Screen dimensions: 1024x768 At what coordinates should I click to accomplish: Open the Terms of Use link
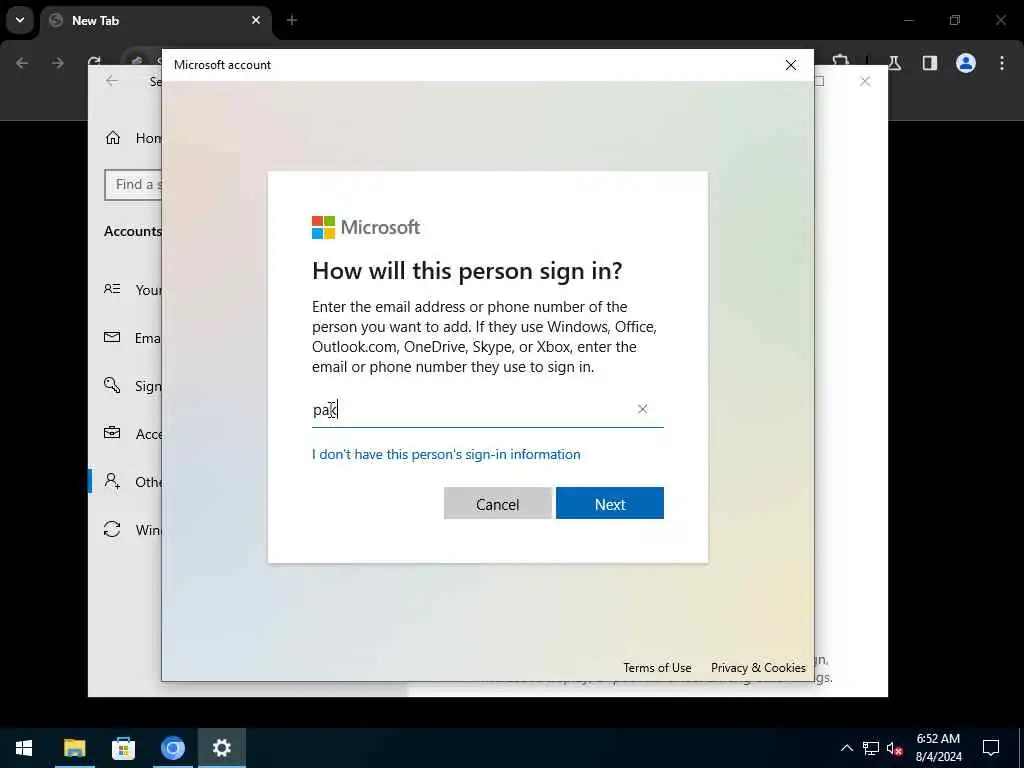pyautogui.click(x=657, y=667)
